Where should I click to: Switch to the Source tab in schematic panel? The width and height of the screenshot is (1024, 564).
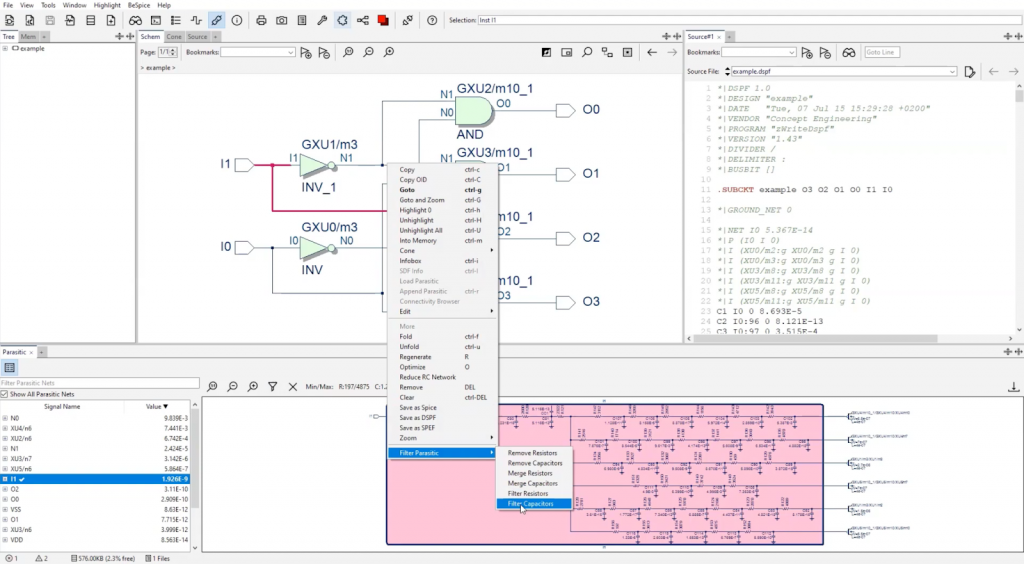(x=197, y=37)
